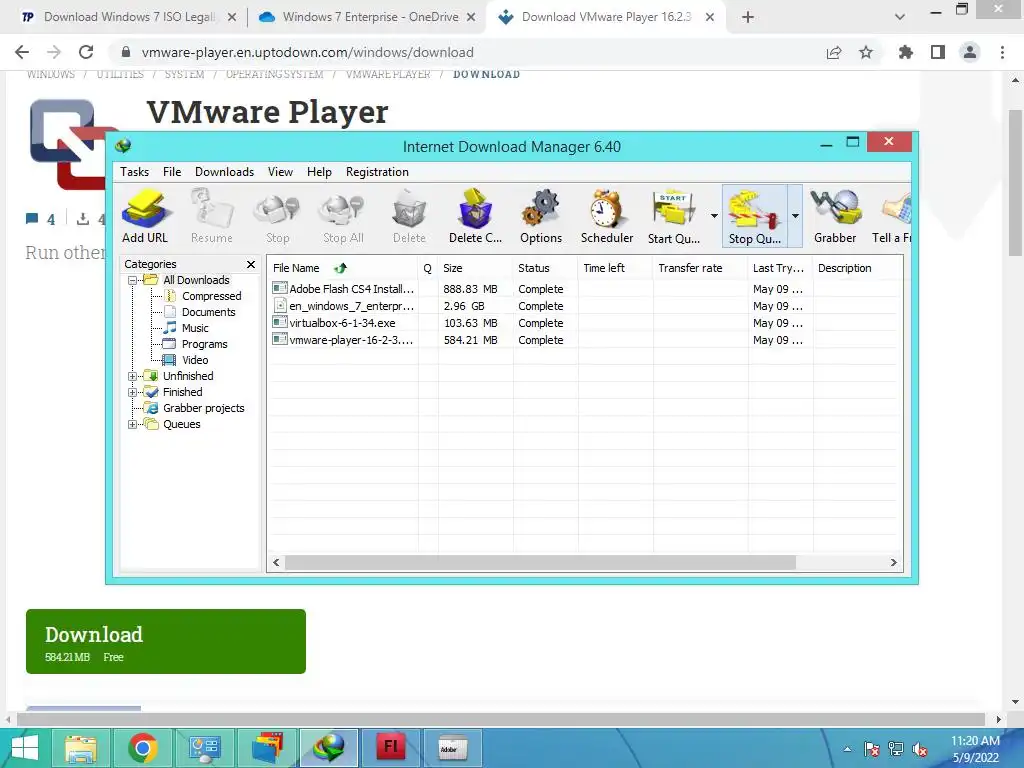Screen dimensions: 1024x768
Task: Click the green Download button on webpage
Action: pos(166,641)
